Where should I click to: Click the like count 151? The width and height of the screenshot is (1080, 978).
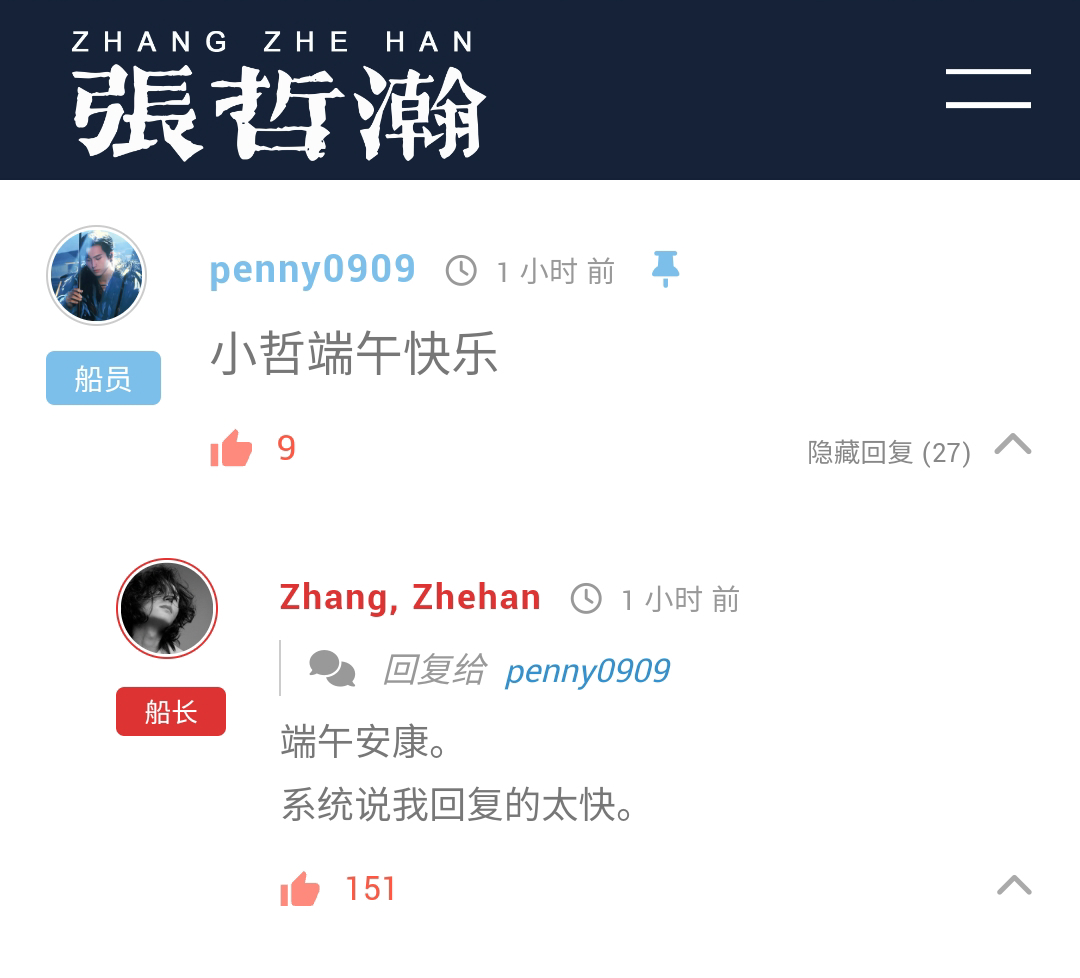click(x=371, y=888)
